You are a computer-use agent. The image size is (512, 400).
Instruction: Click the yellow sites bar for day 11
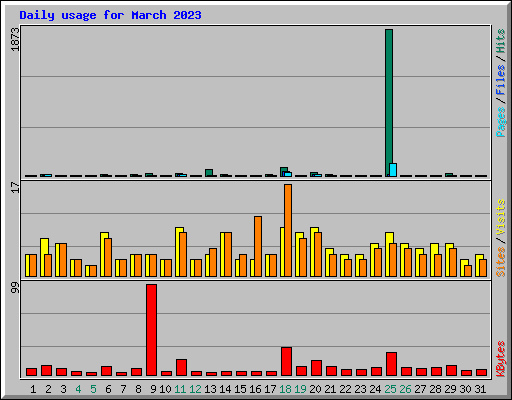coord(178,252)
